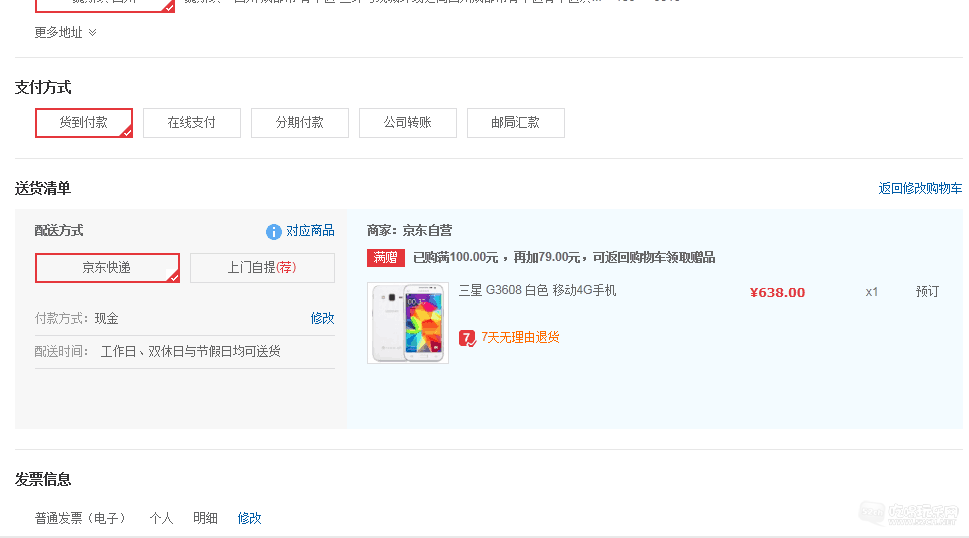Click the 满赠 promotion tag

pos(386,258)
